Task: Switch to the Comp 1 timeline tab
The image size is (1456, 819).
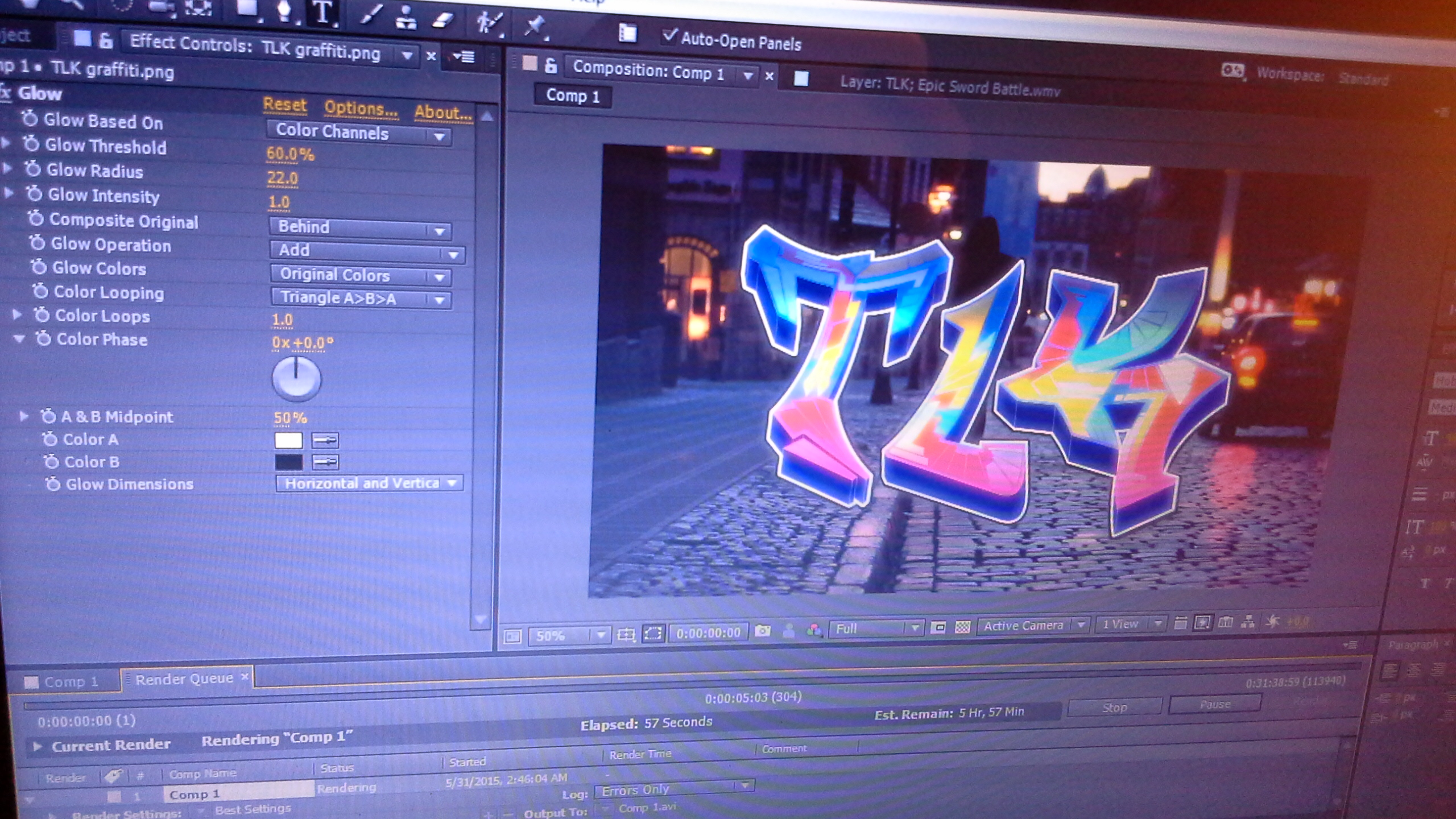Action: point(71,681)
